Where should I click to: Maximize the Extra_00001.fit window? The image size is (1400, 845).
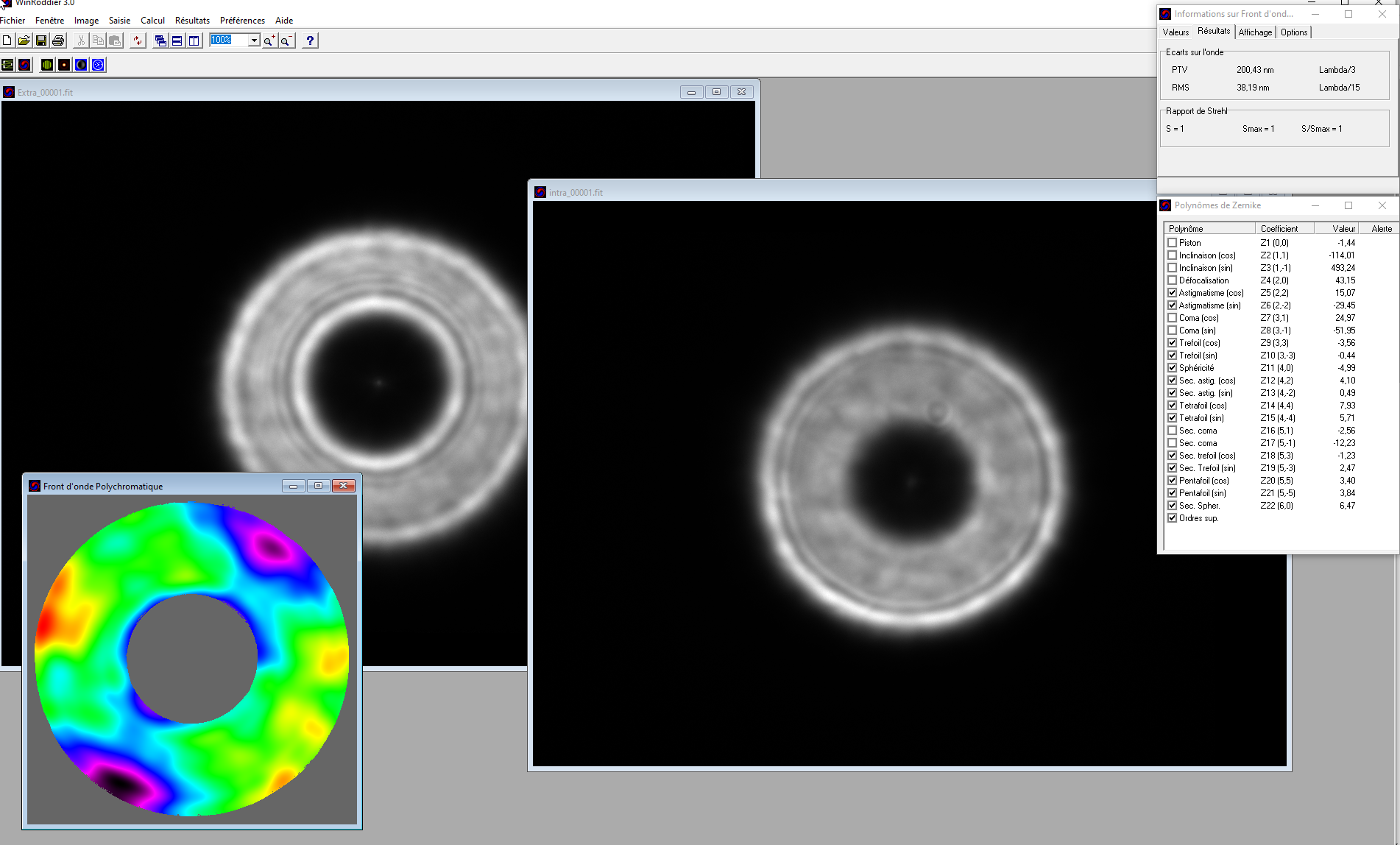click(716, 92)
